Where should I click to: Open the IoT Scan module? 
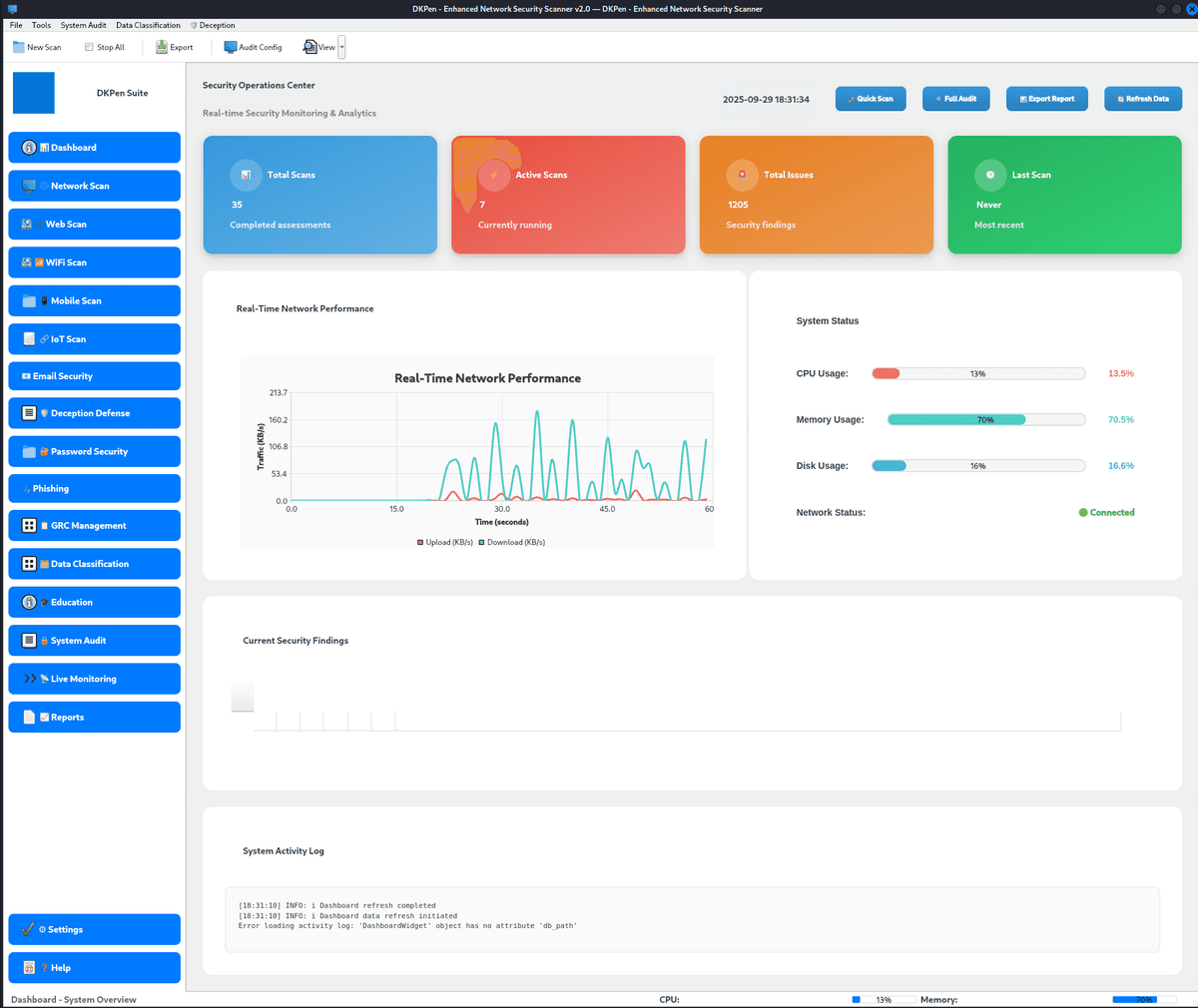point(94,338)
